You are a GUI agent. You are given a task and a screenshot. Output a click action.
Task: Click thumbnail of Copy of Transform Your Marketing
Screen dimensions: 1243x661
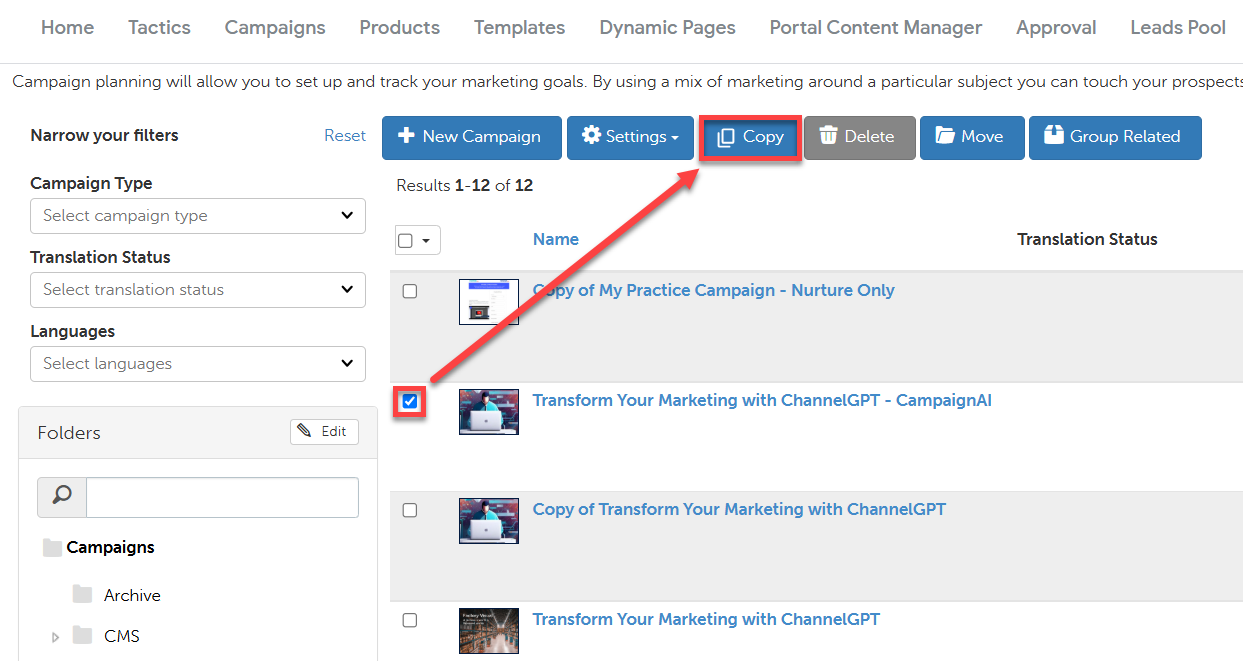pos(489,521)
